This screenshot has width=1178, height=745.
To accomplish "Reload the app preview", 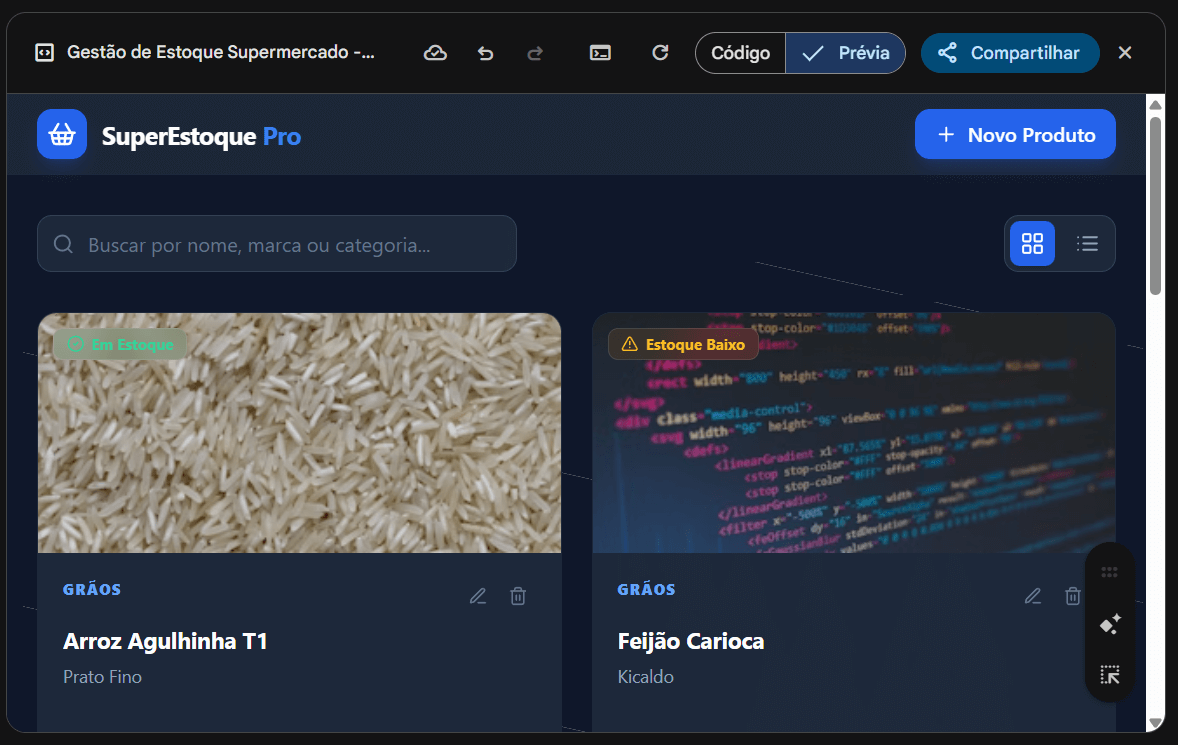I will click(x=660, y=53).
